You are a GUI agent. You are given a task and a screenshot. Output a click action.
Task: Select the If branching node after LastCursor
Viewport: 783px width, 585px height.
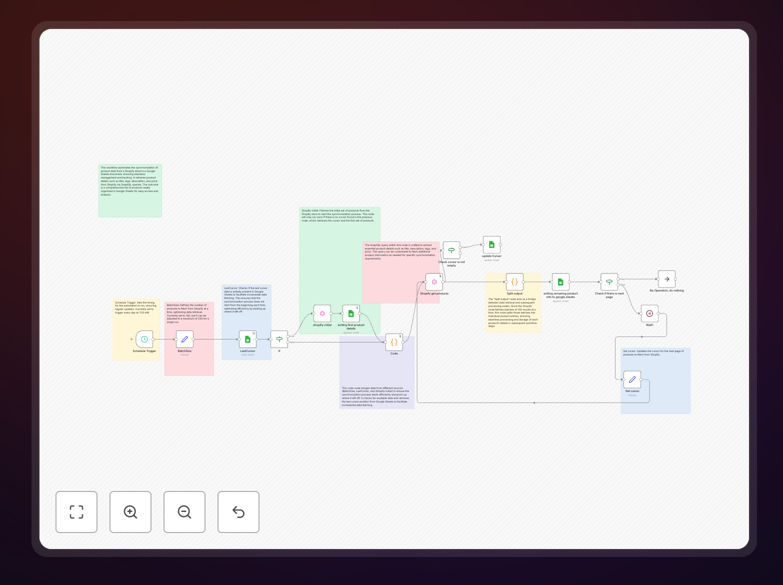point(279,339)
